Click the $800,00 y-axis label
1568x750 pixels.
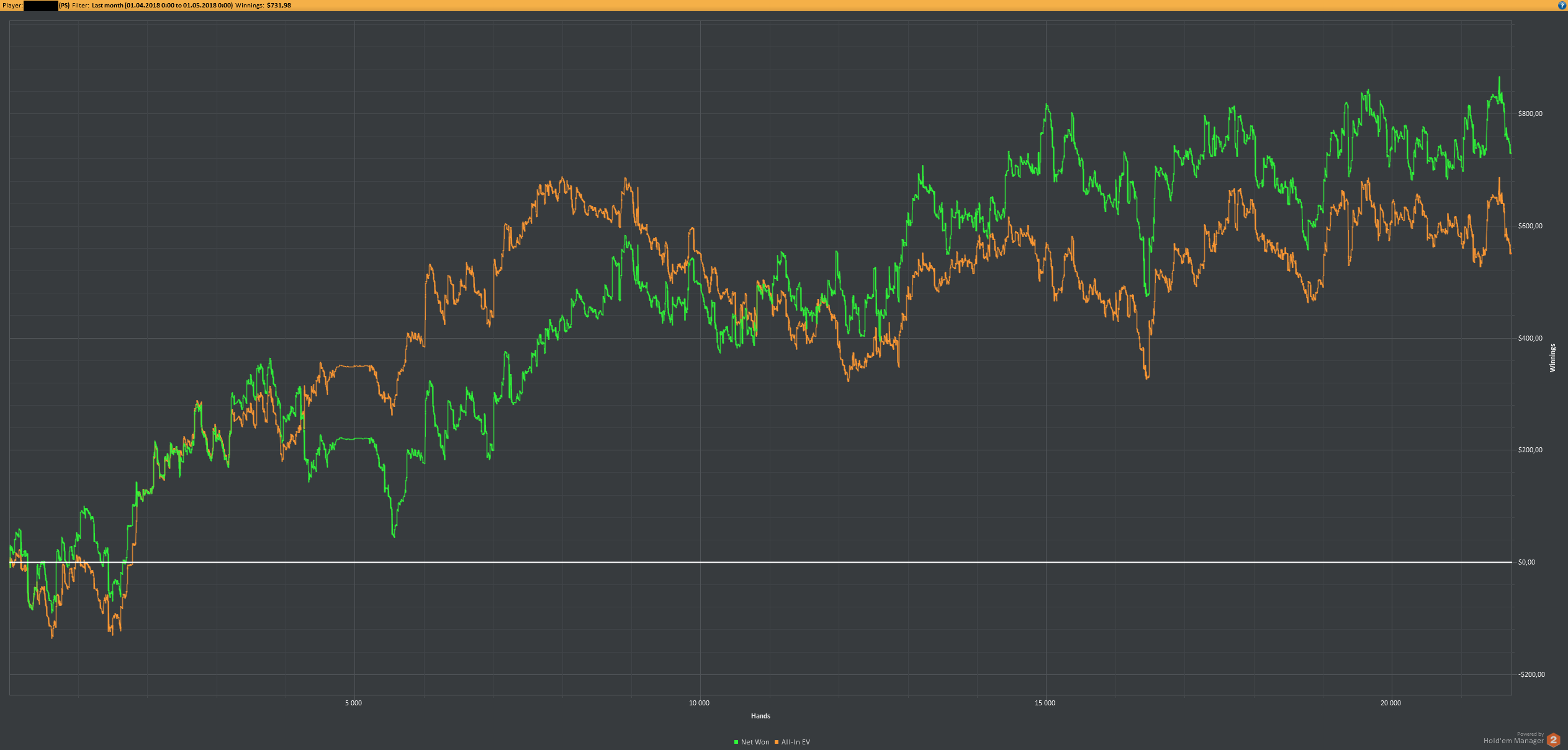[1530, 114]
